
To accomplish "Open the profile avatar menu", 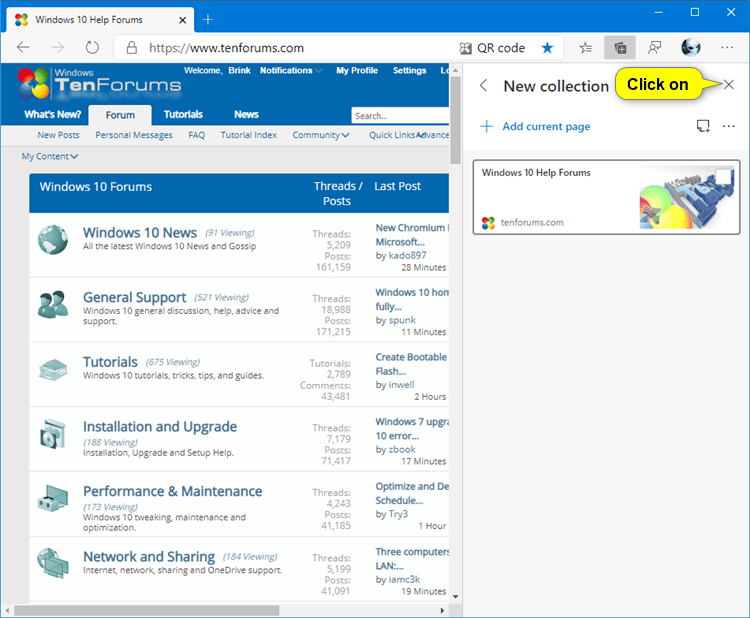I will point(691,47).
